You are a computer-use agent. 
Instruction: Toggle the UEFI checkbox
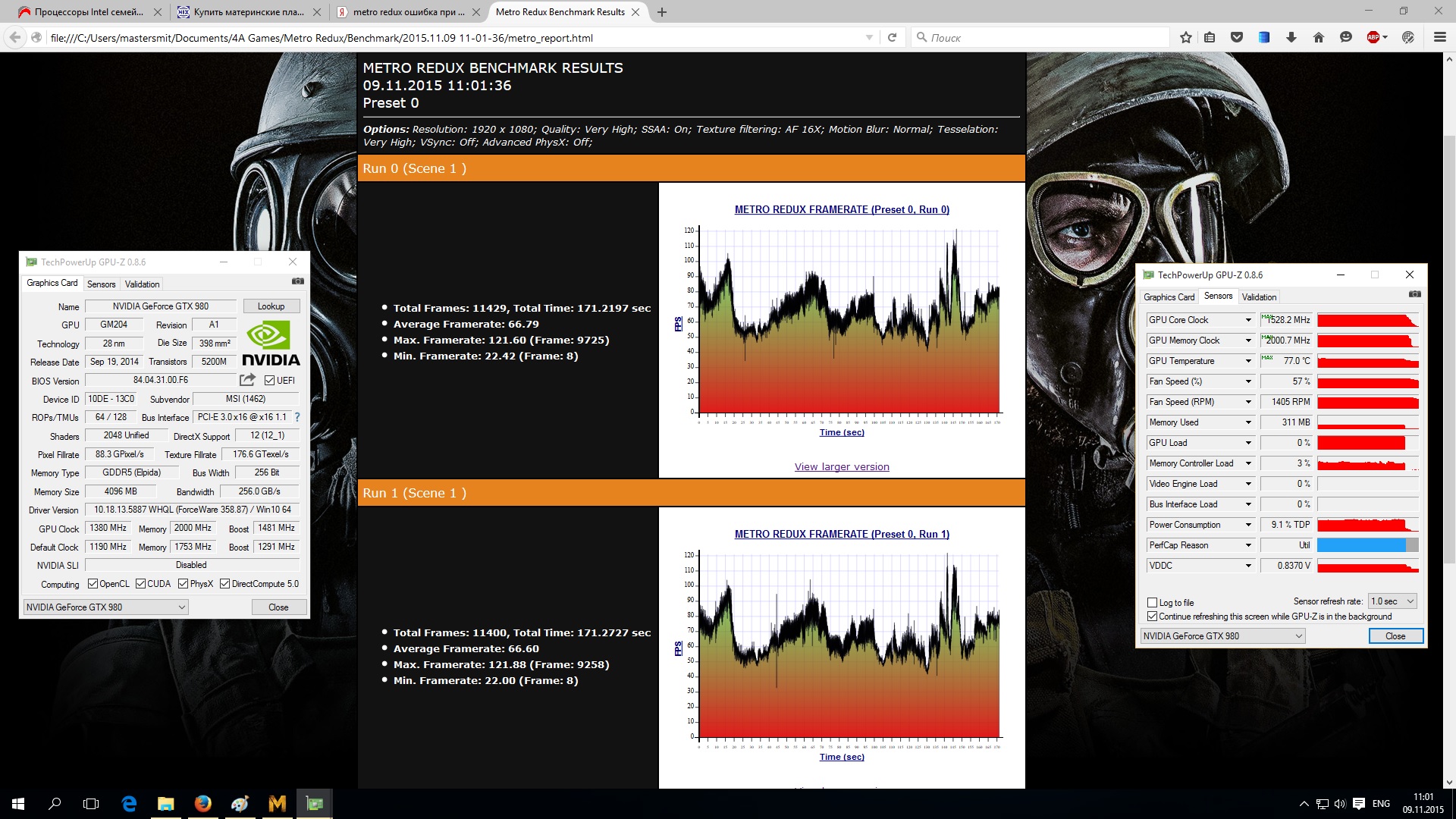coord(270,381)
